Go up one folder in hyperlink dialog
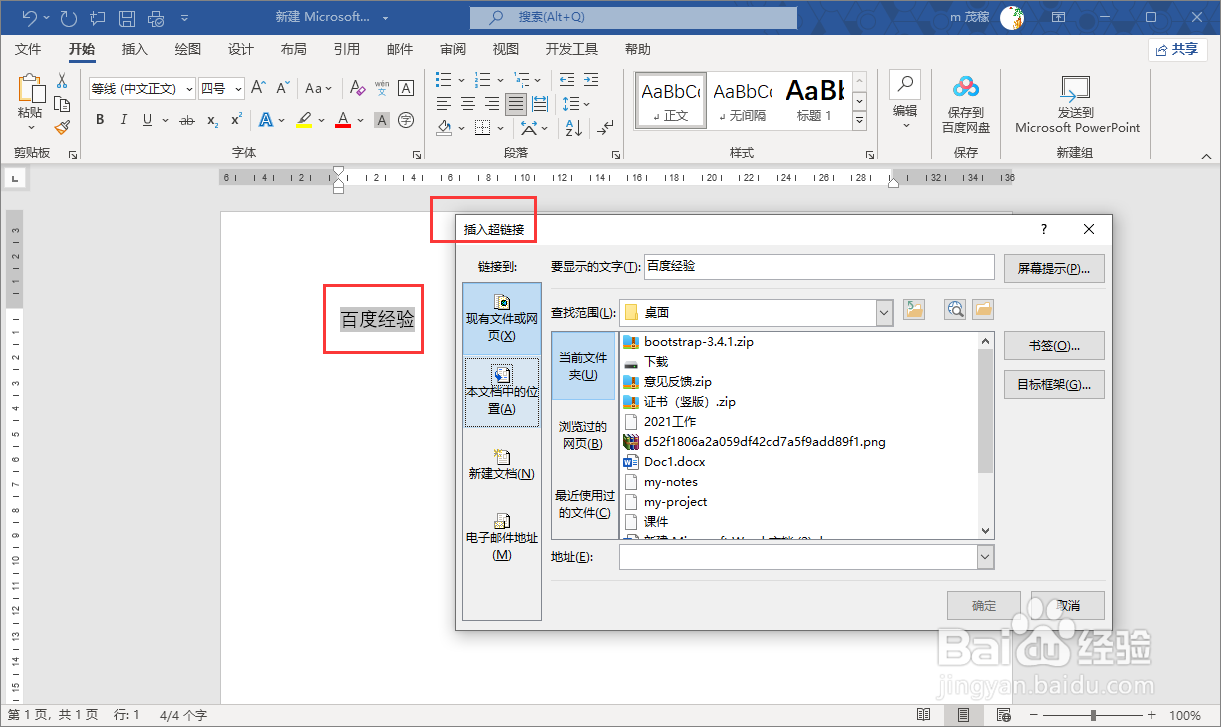 (x=914, y=310)
